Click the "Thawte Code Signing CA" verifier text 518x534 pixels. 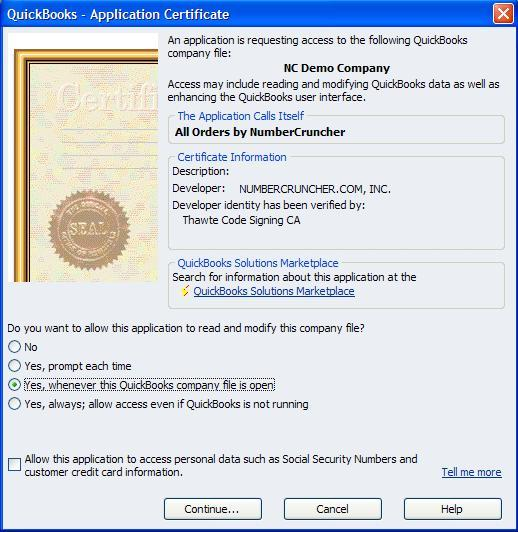click(241, 220)
